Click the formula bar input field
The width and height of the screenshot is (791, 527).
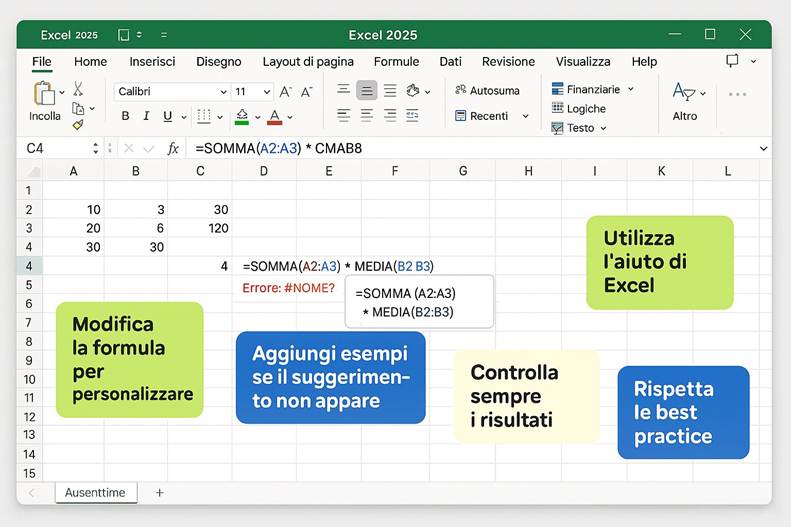(472, 148)
